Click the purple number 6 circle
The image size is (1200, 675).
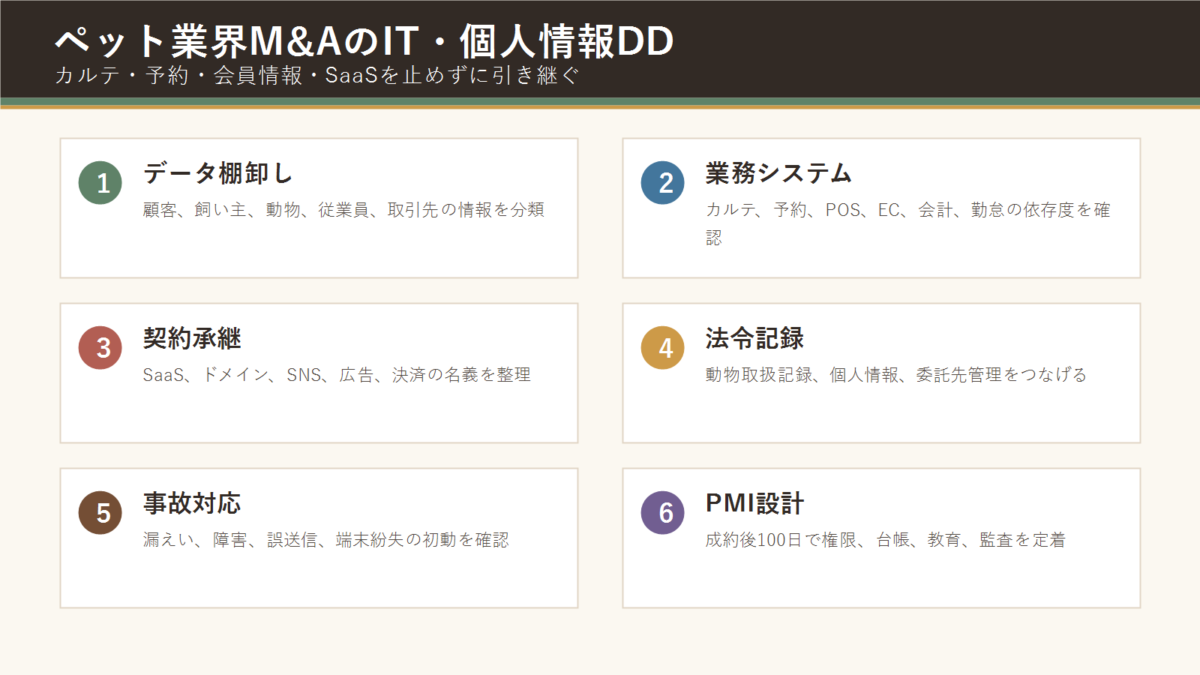click(x=662, y=512)
